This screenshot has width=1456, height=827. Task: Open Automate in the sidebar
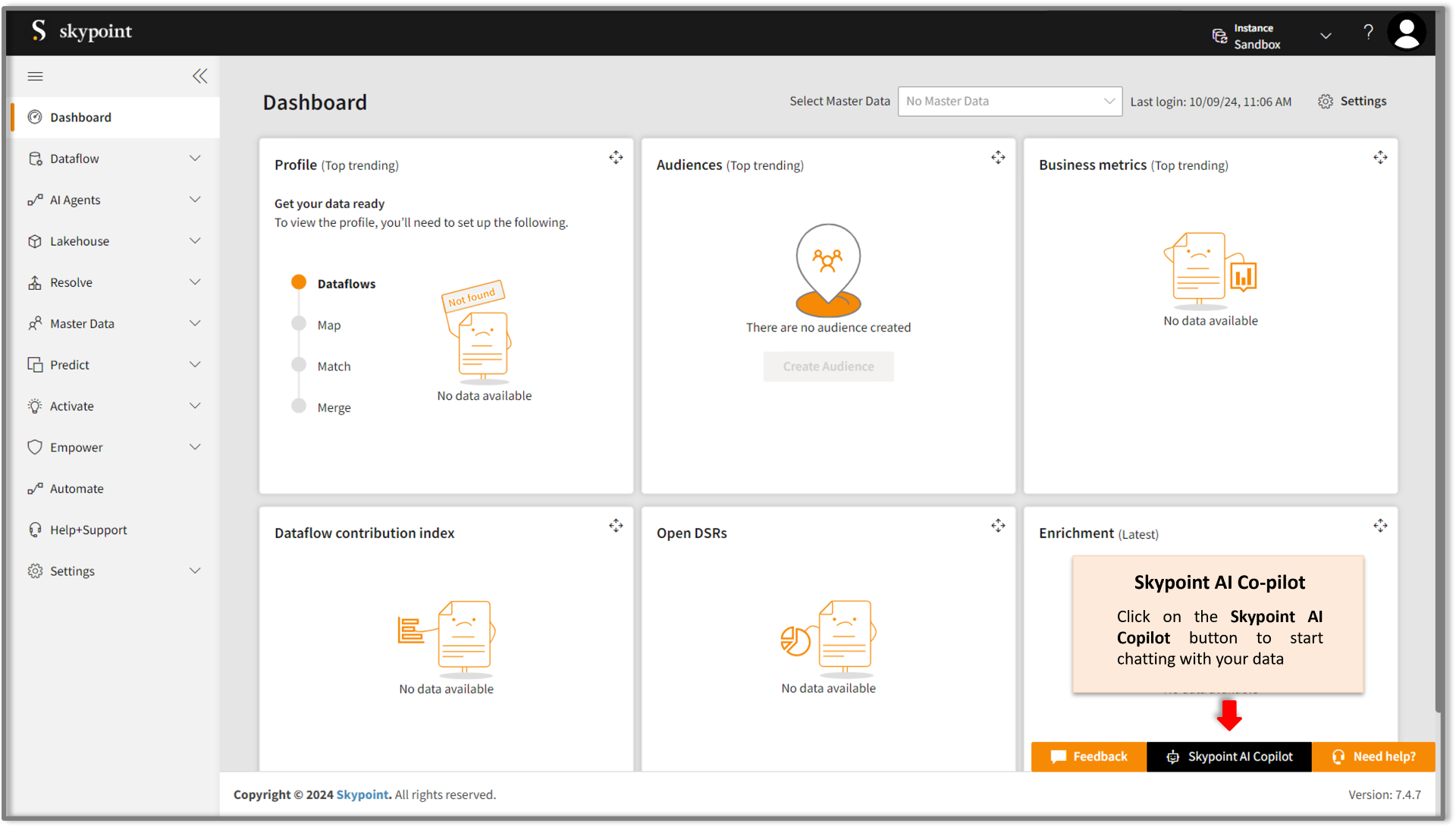tap(77, 489)
